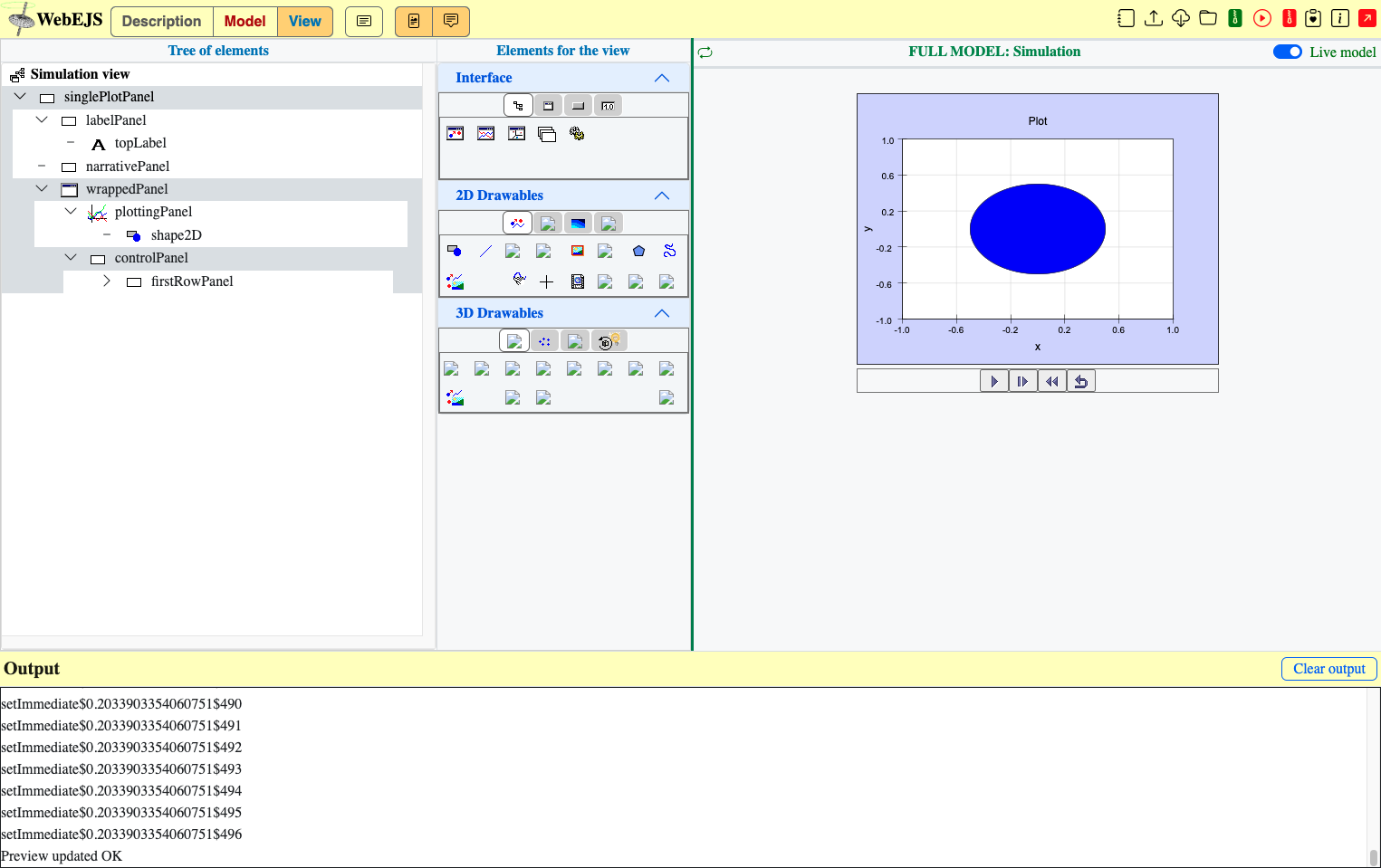Viewport: 1381px width, 868px height.
Task: Choose the yellow gears icon in Interface
Action: (577, 133)
